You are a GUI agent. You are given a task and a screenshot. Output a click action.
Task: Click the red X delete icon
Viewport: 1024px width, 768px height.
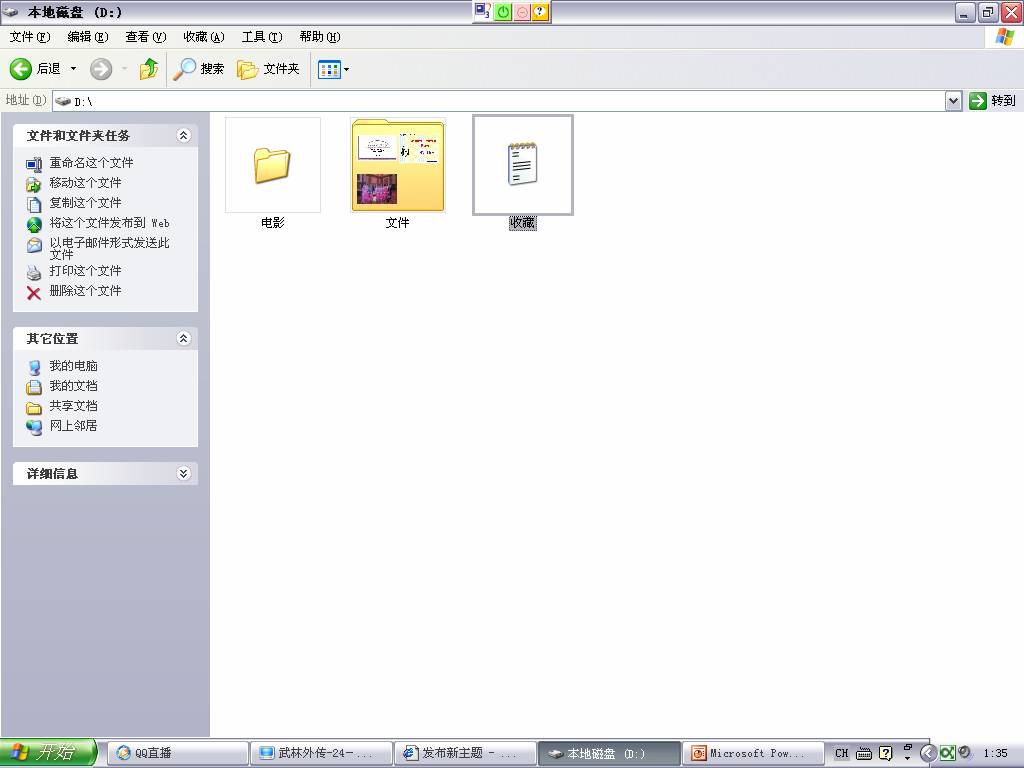point(34,293)
